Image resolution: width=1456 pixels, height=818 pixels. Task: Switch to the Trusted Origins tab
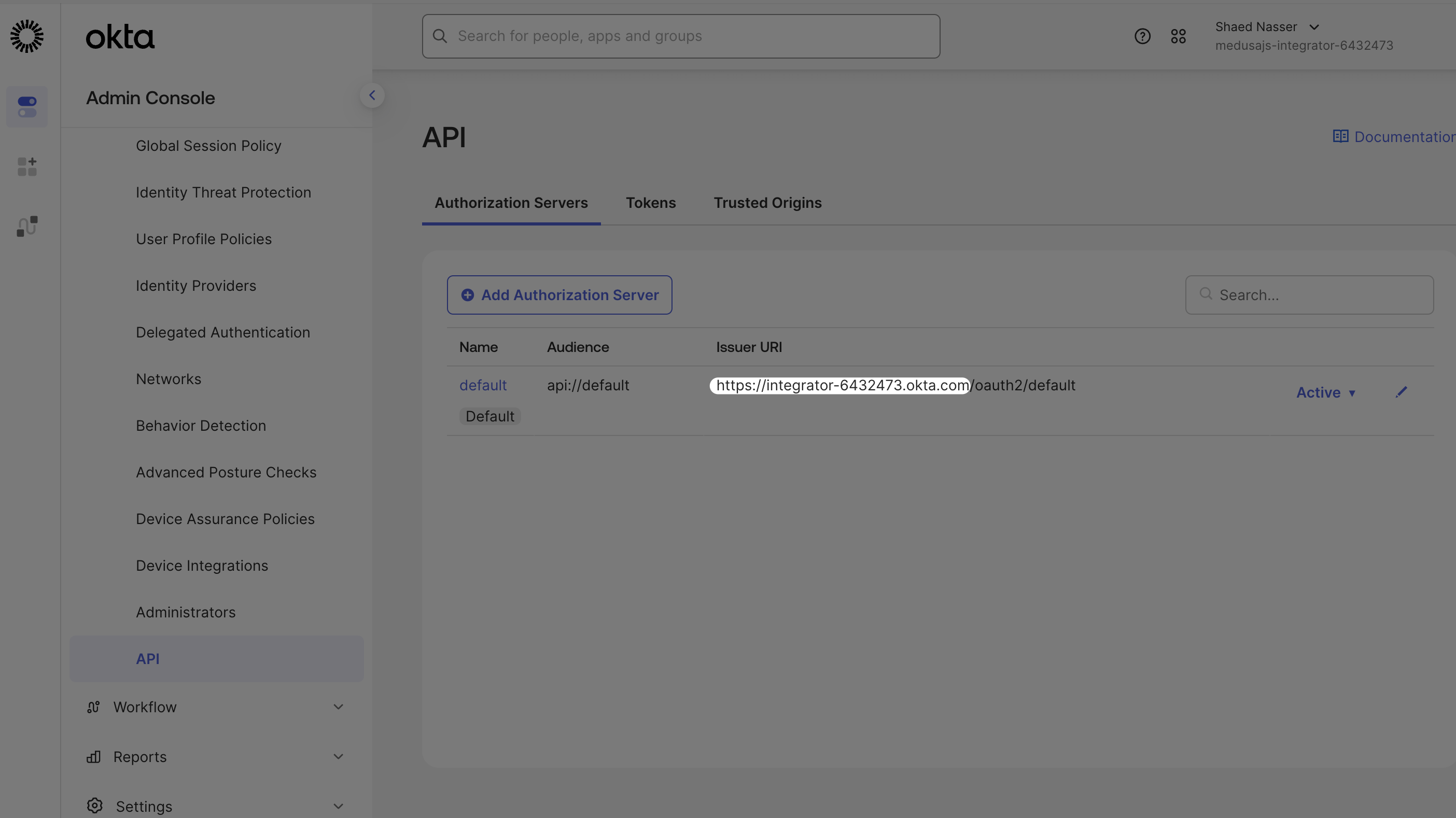[767, 203]
